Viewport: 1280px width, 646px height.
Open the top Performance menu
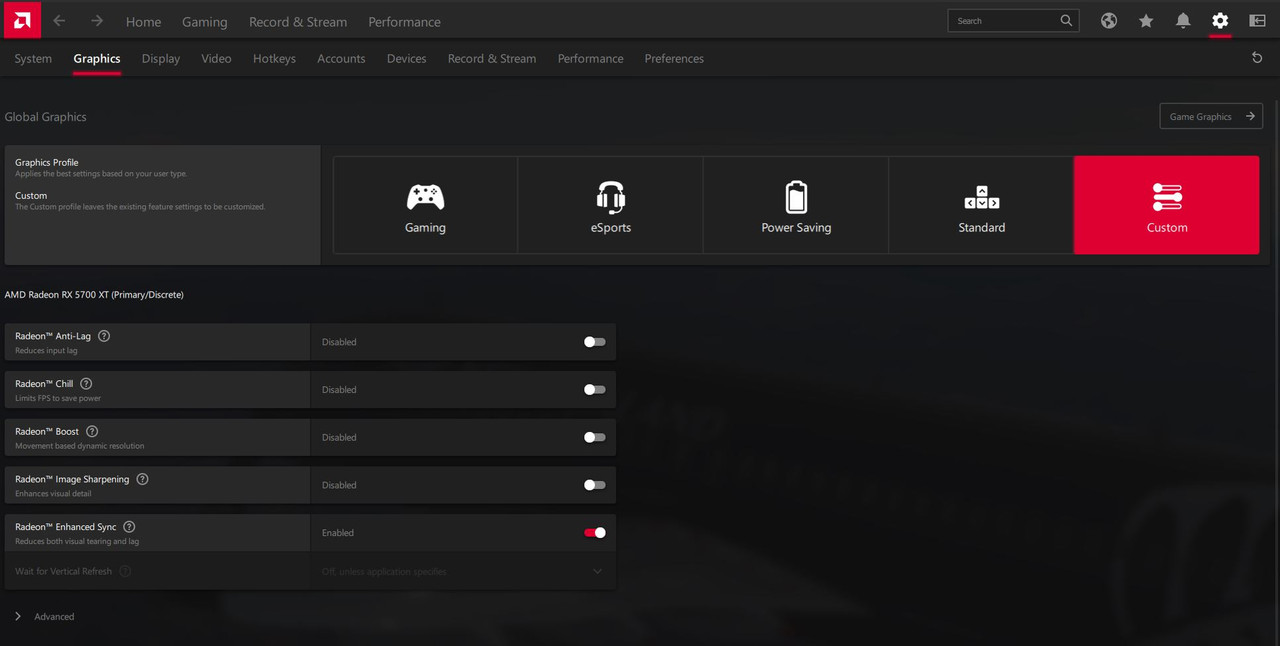tap(404, 21)
